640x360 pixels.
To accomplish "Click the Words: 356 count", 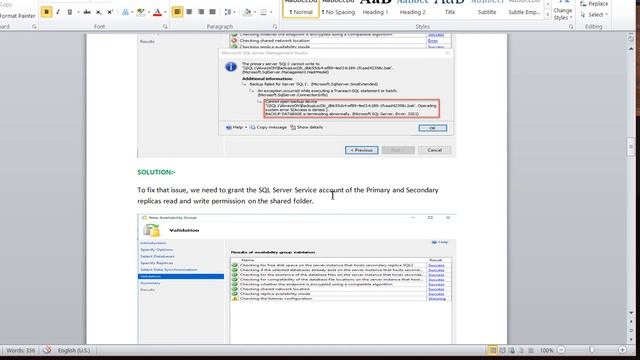I will click(x=20, y=350).
